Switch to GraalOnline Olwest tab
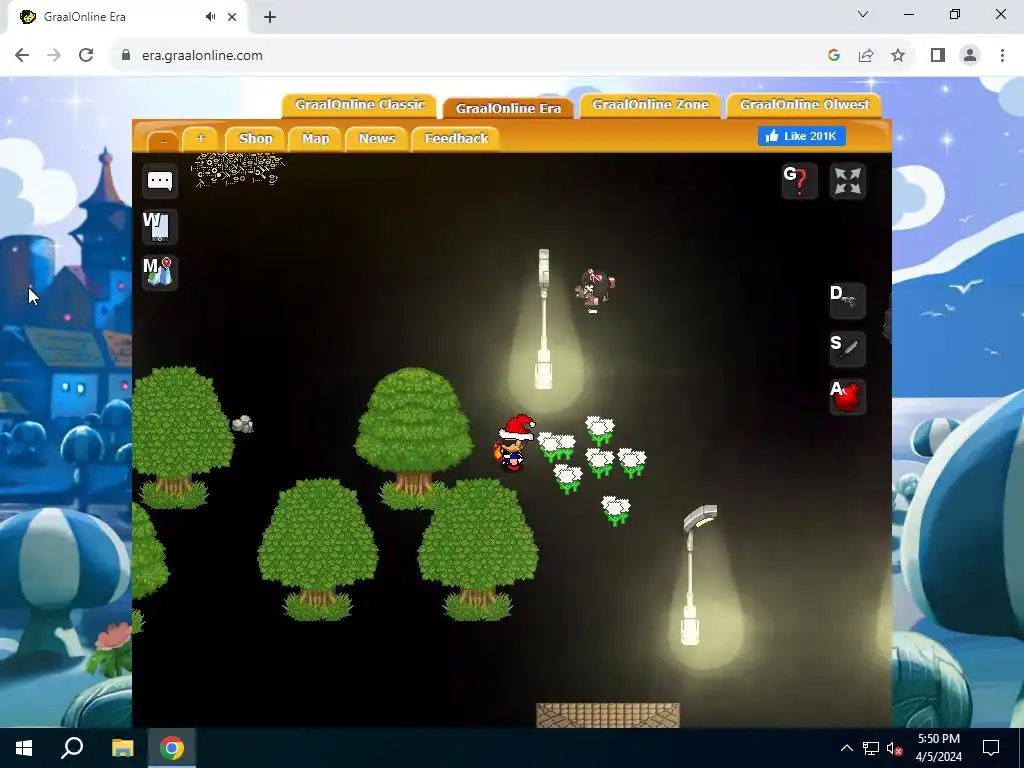 pyautogui.click(x=805, y=105)
